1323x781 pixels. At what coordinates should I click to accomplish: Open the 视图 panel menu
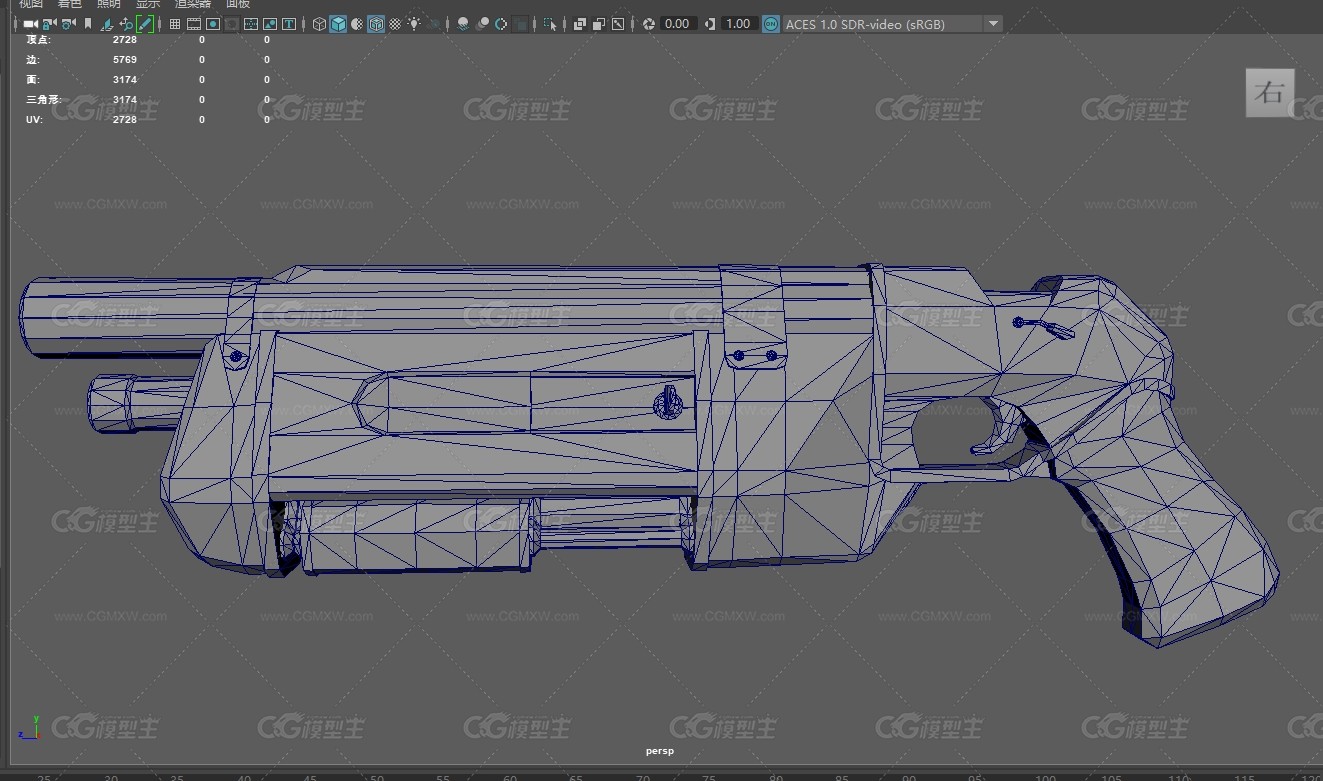click(x=31, y=4)
